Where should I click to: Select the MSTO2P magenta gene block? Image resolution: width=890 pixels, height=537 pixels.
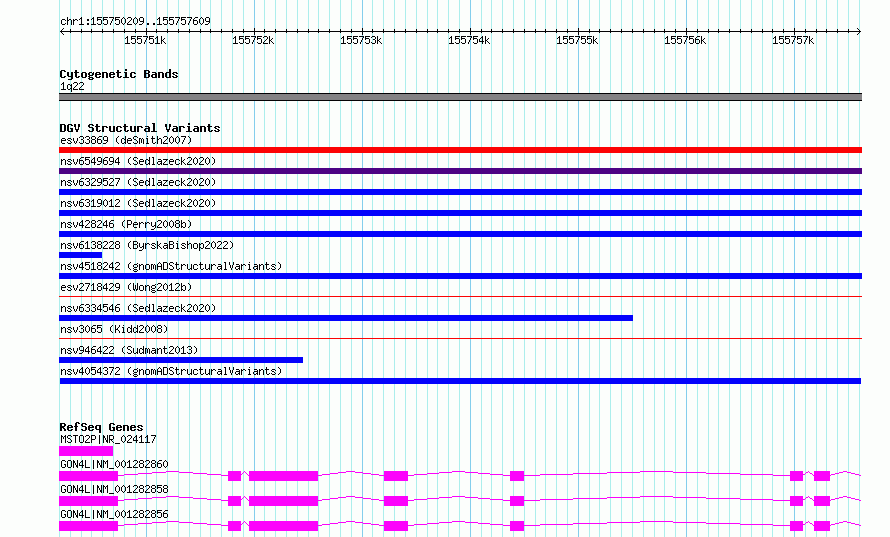pos(86,451)
